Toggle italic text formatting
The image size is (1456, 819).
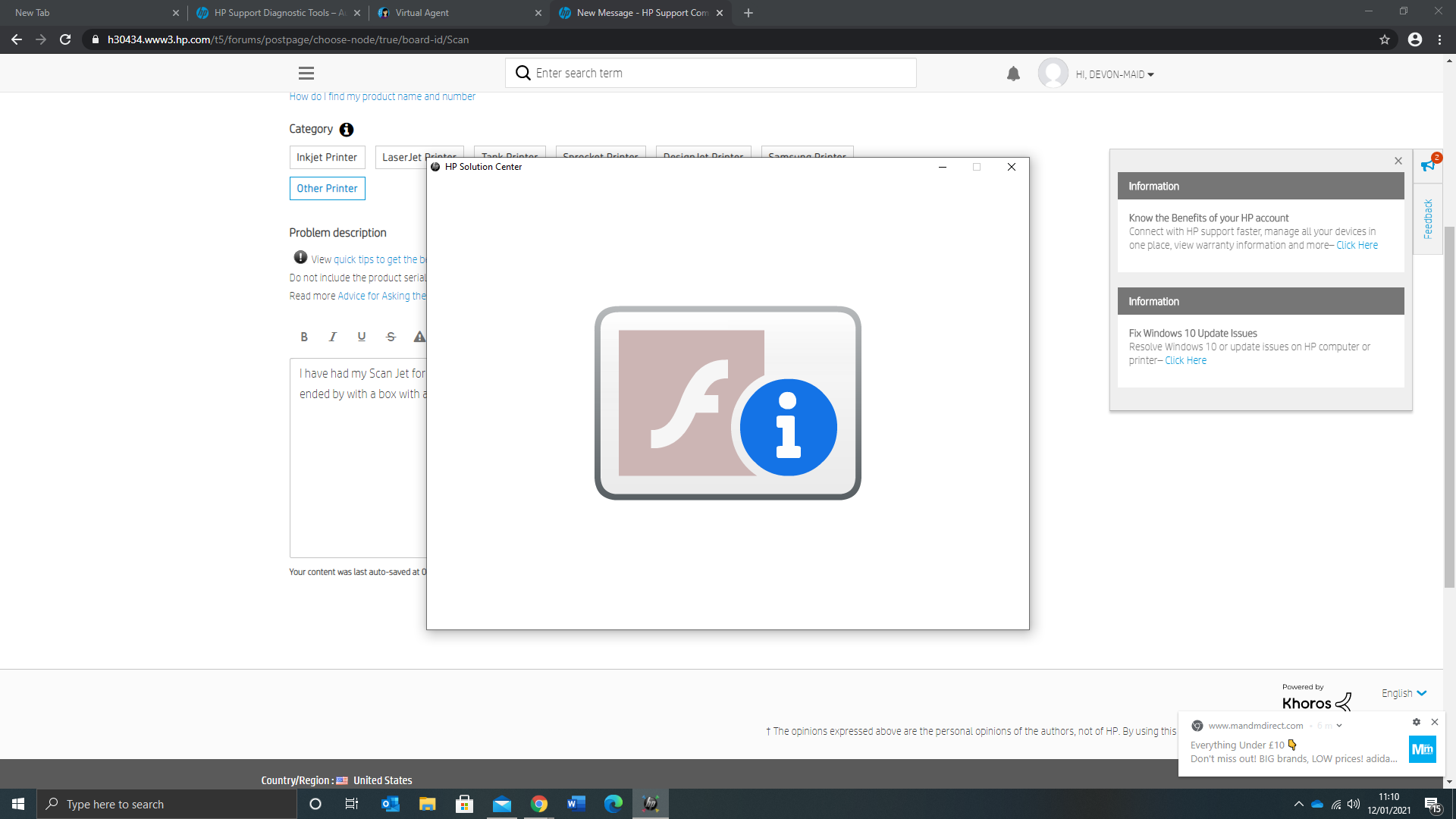(332, 337)
